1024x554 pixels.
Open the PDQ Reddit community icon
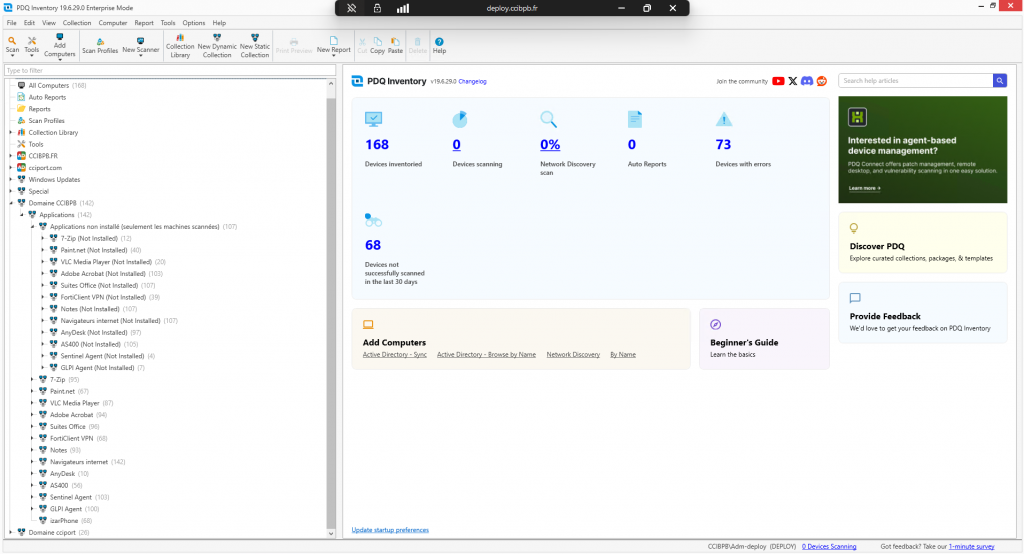pyautogui.click(x=822, y=81)
